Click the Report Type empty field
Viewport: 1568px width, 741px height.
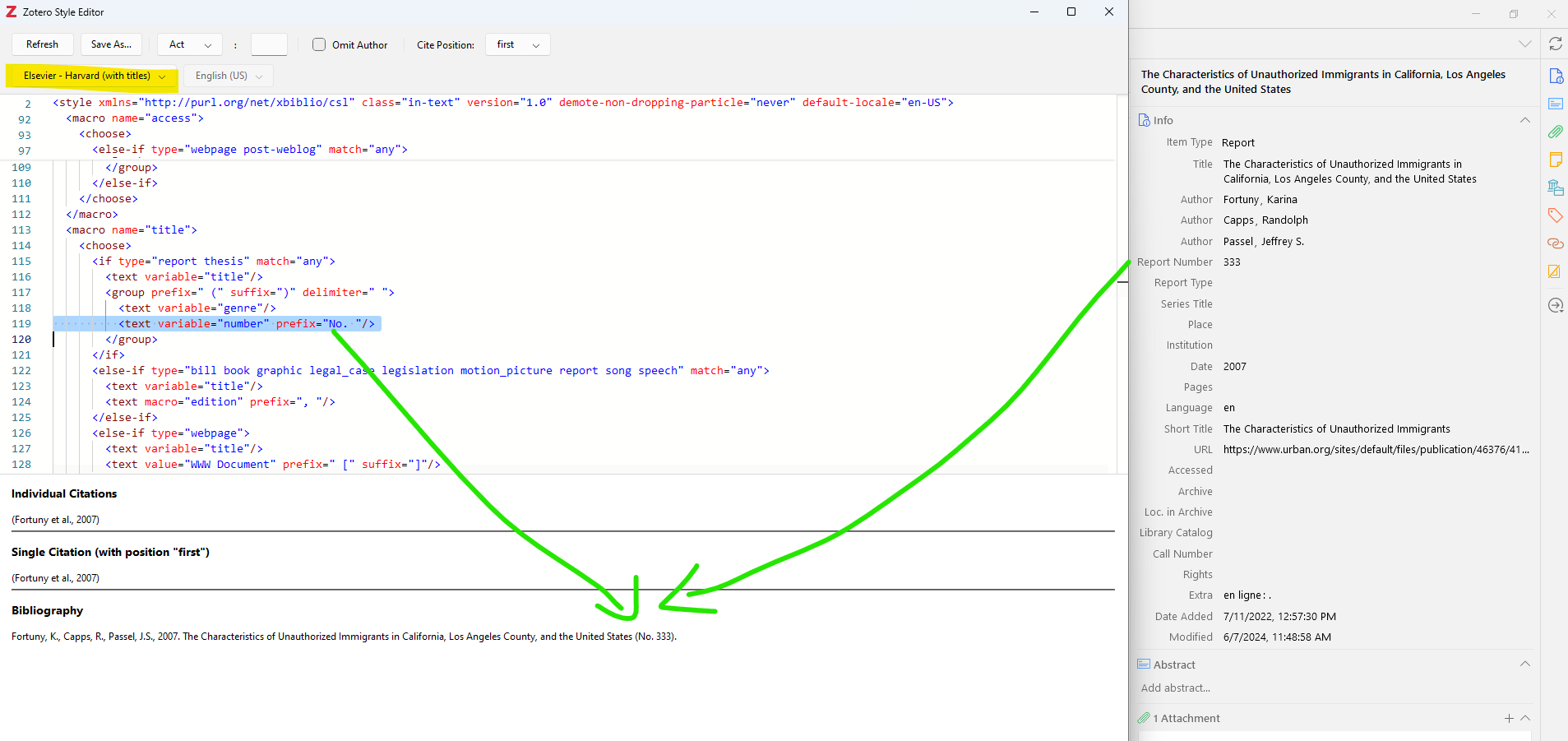tap(1377, 283)
